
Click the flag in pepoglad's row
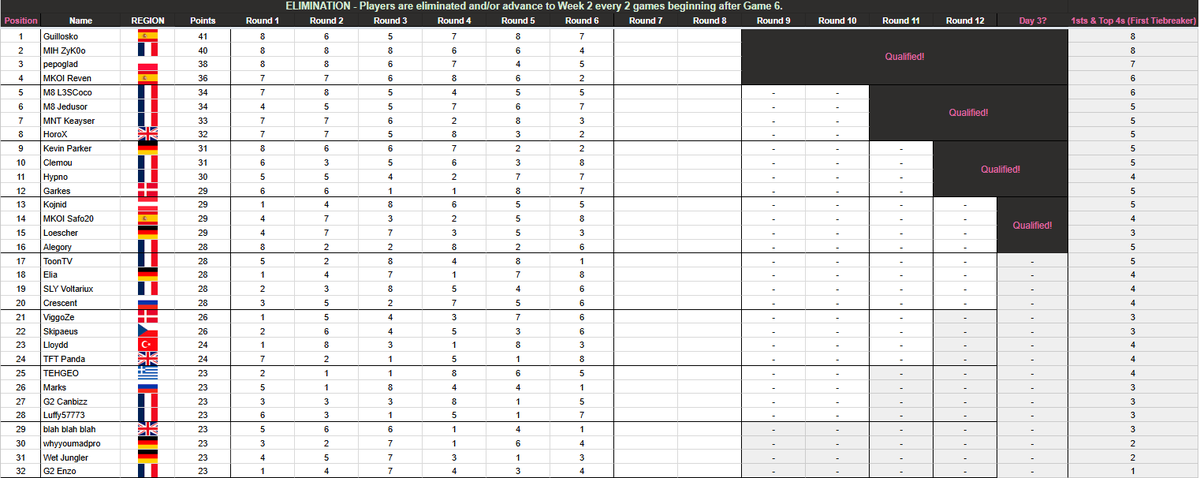(148, 63)
